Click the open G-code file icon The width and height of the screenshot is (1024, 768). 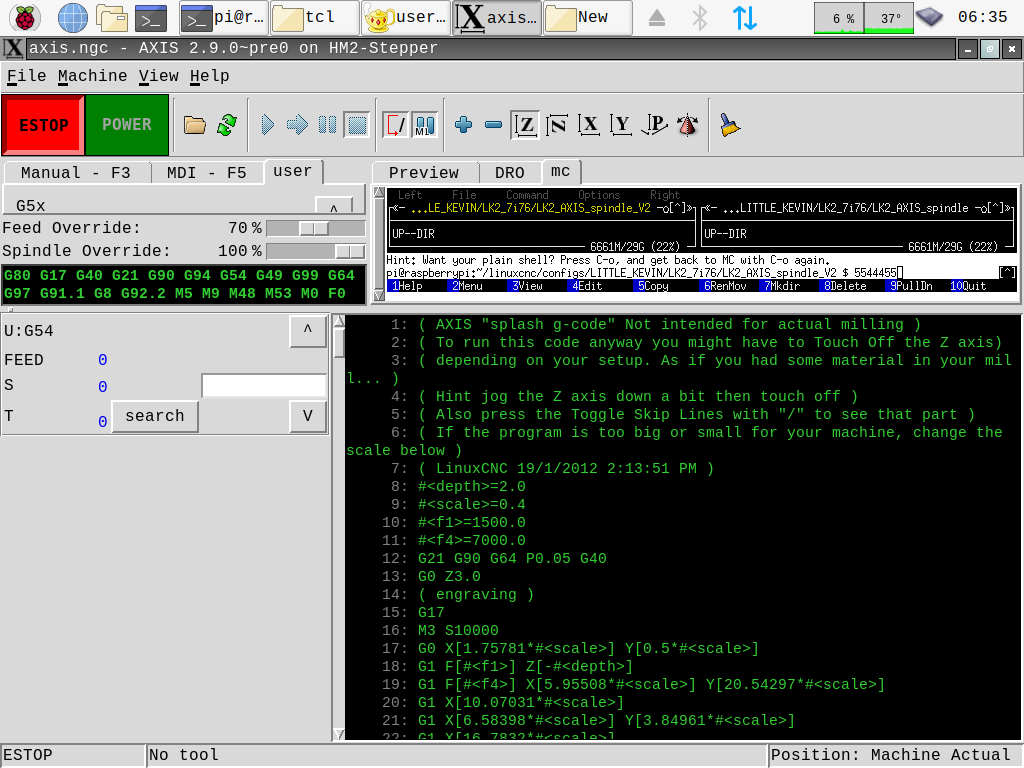click(195, 125)
